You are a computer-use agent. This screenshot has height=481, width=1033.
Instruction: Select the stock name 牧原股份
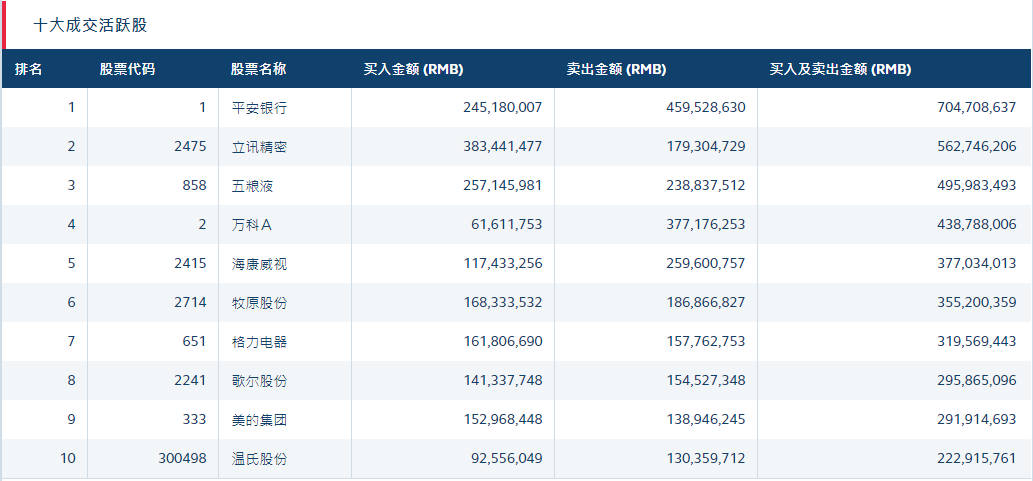click(259, 303)
